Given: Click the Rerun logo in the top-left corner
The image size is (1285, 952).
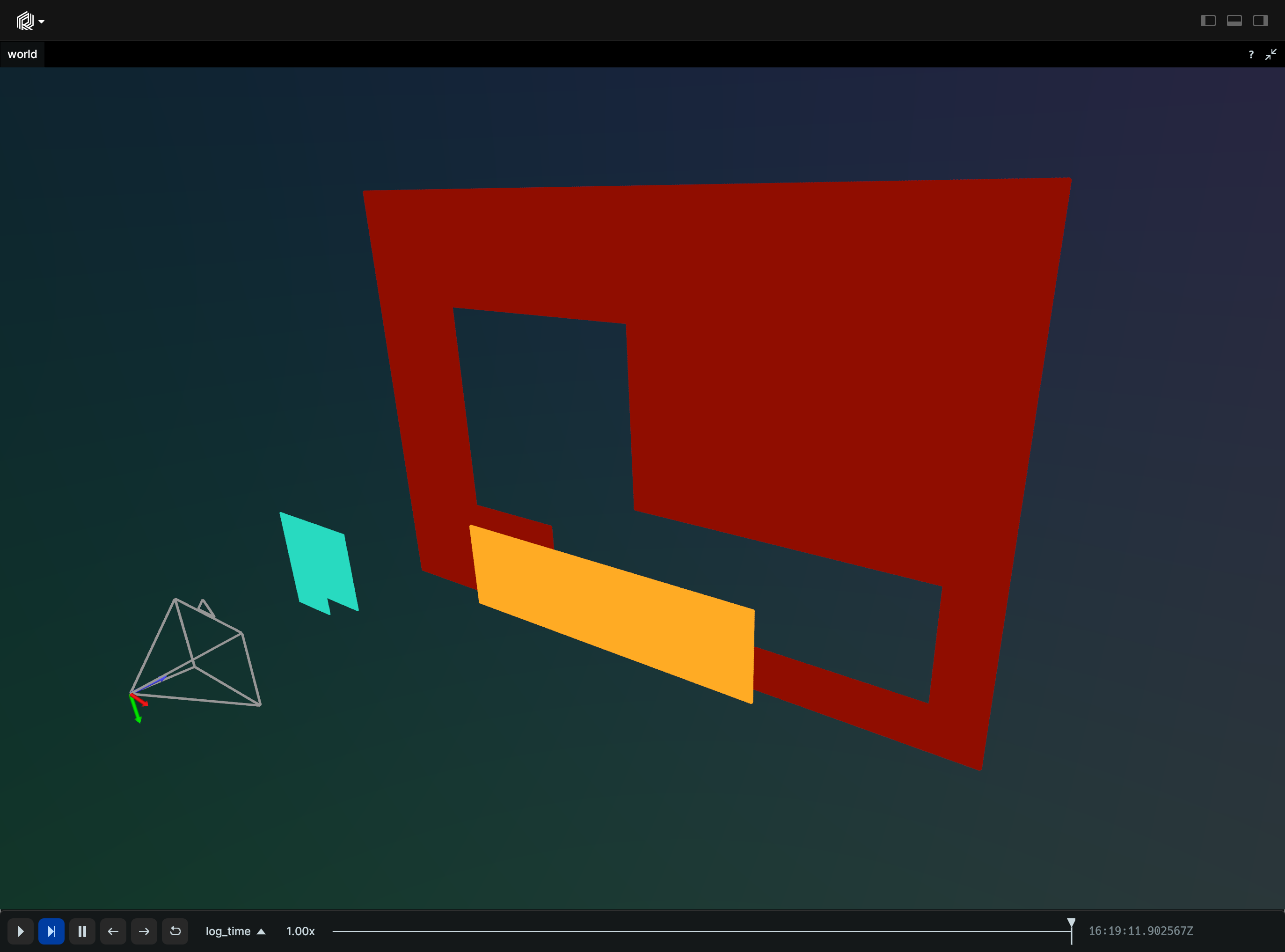Looking at the screenshot, I should click(24, 20).
